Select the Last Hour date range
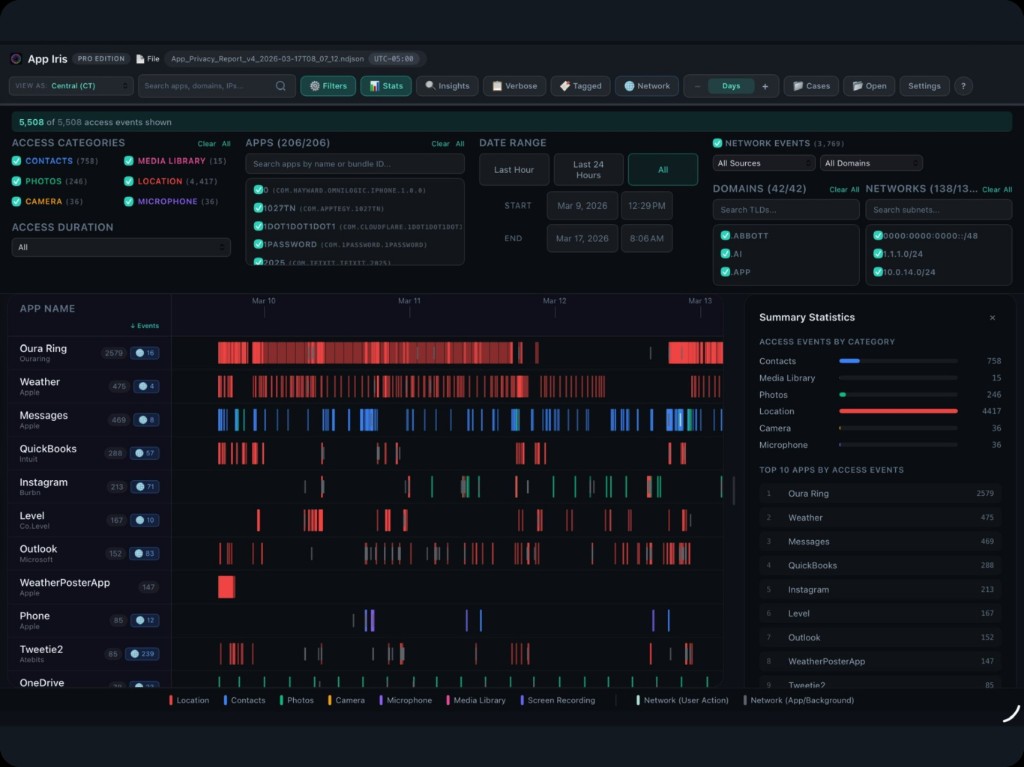The height and width of the screenshot is (767, 1024). [513, 169]
